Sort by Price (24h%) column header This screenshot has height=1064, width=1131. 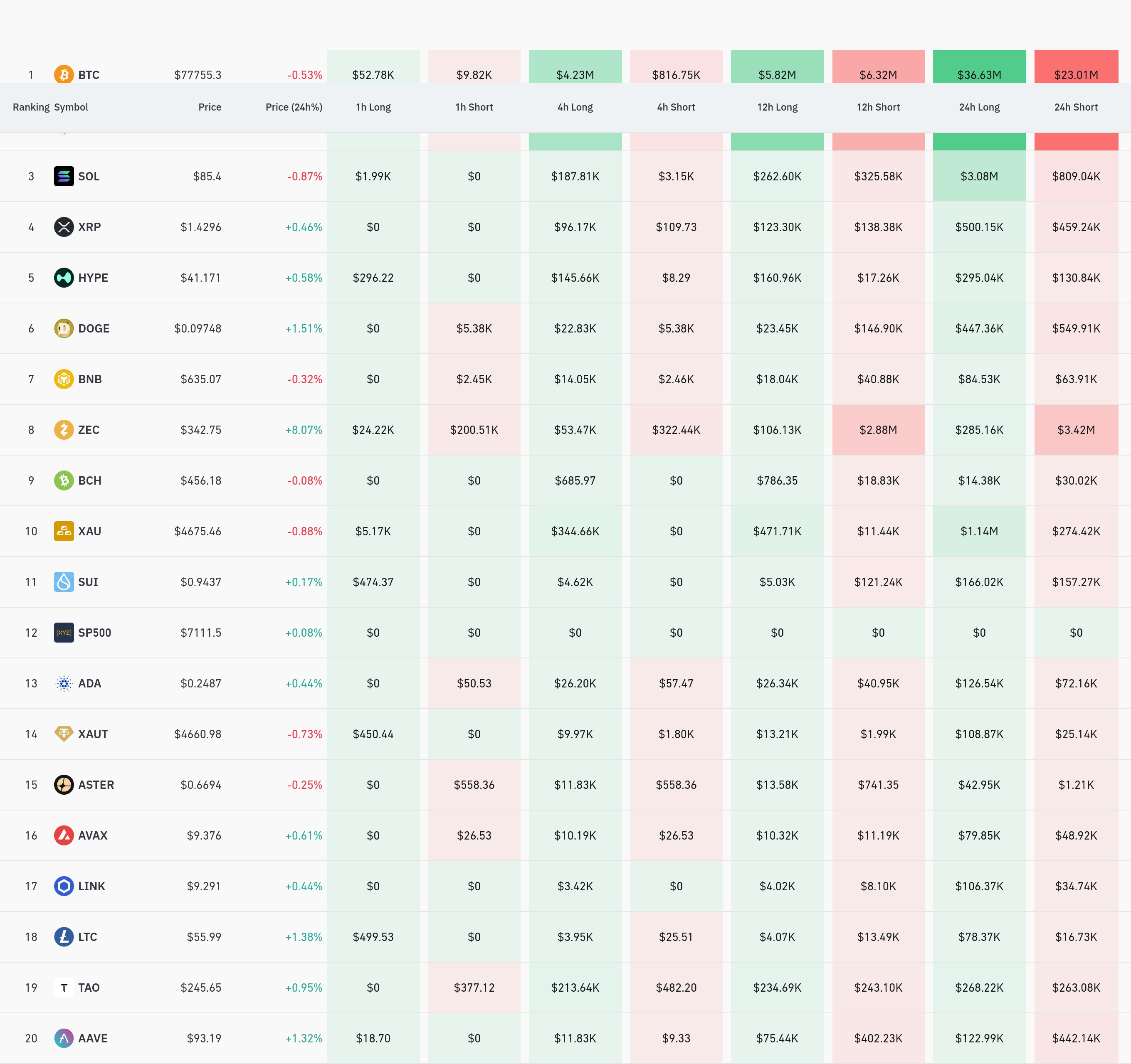[294, 107]
